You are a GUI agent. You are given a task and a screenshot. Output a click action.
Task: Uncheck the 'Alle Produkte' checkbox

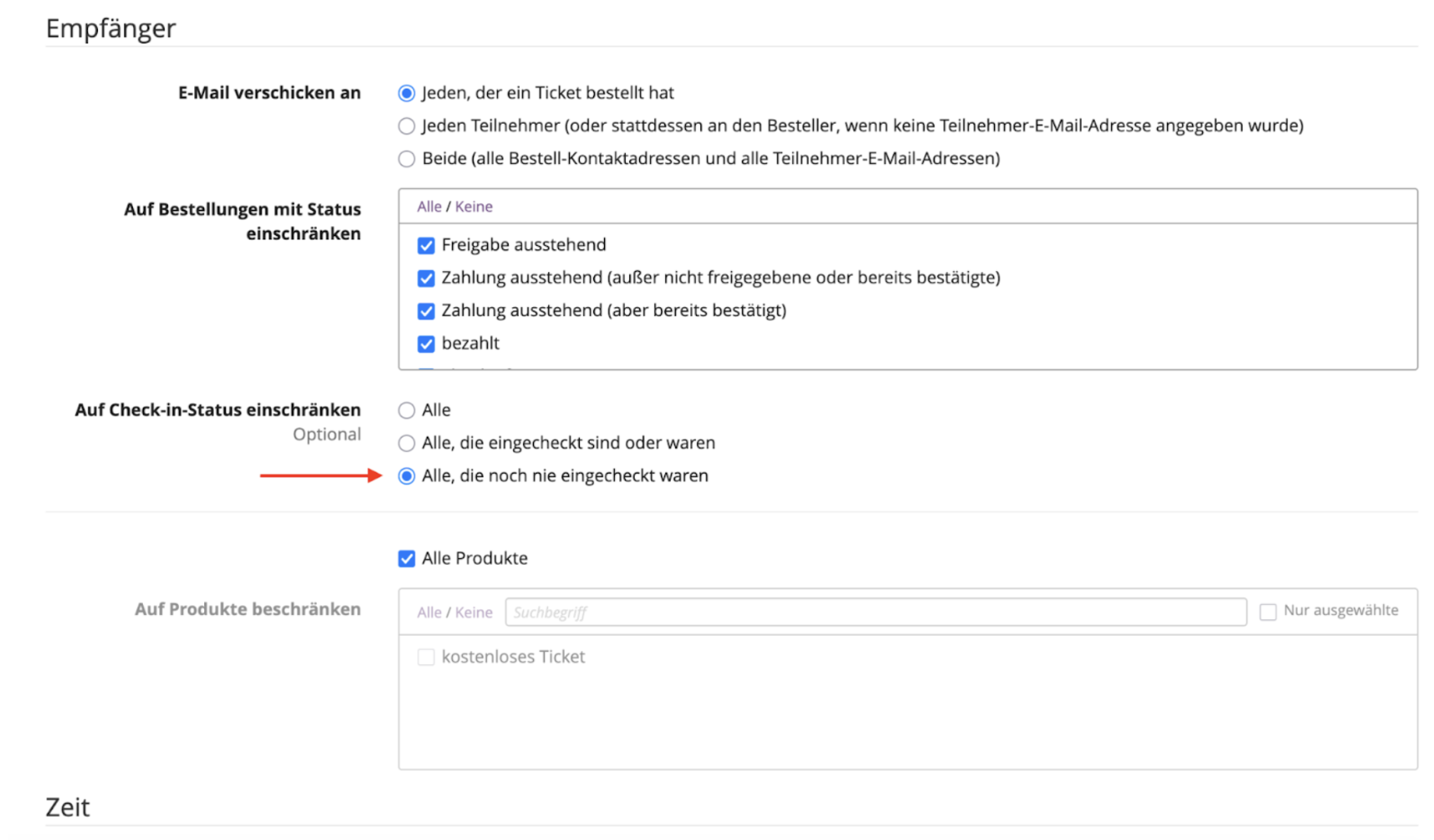coord(407,559)
